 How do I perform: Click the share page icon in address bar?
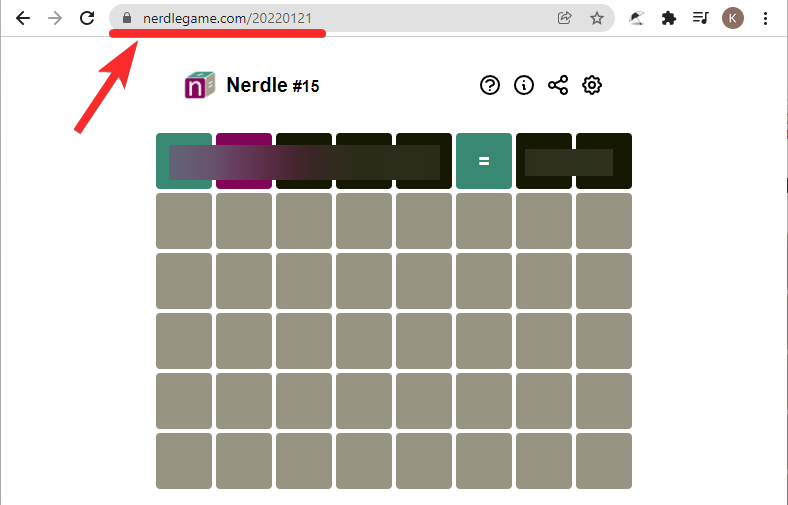(x=565, y=18)
